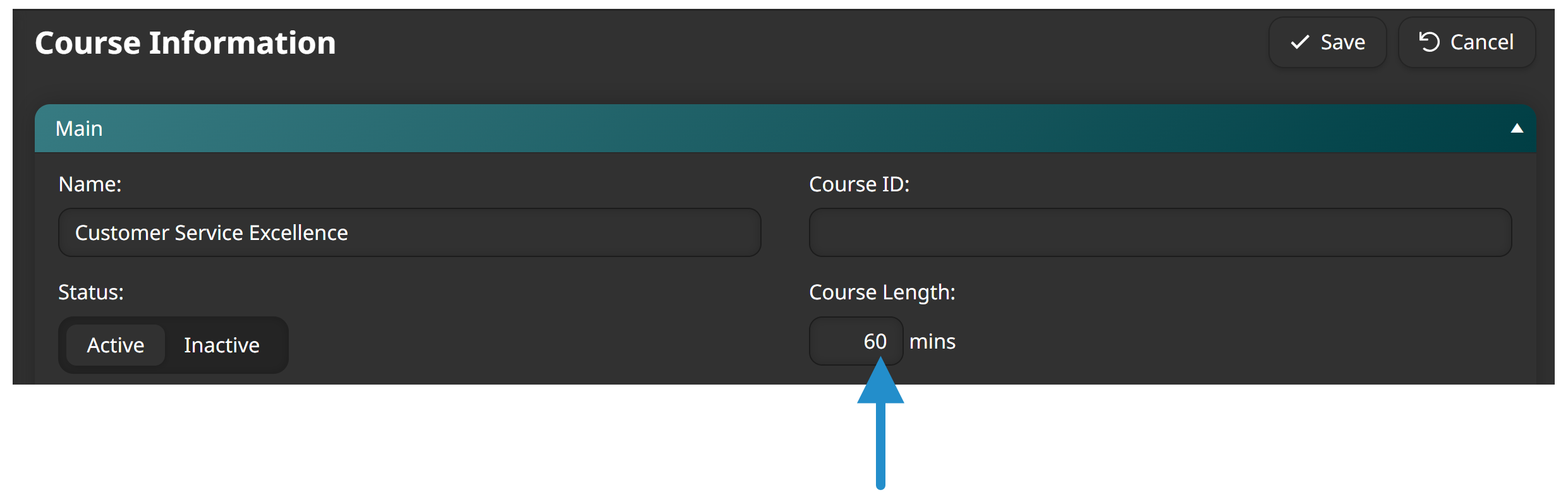The height and width of the screenshot is (497, 1568).
Task: Click the "Course Length:" field label
Action: point(882,292)
